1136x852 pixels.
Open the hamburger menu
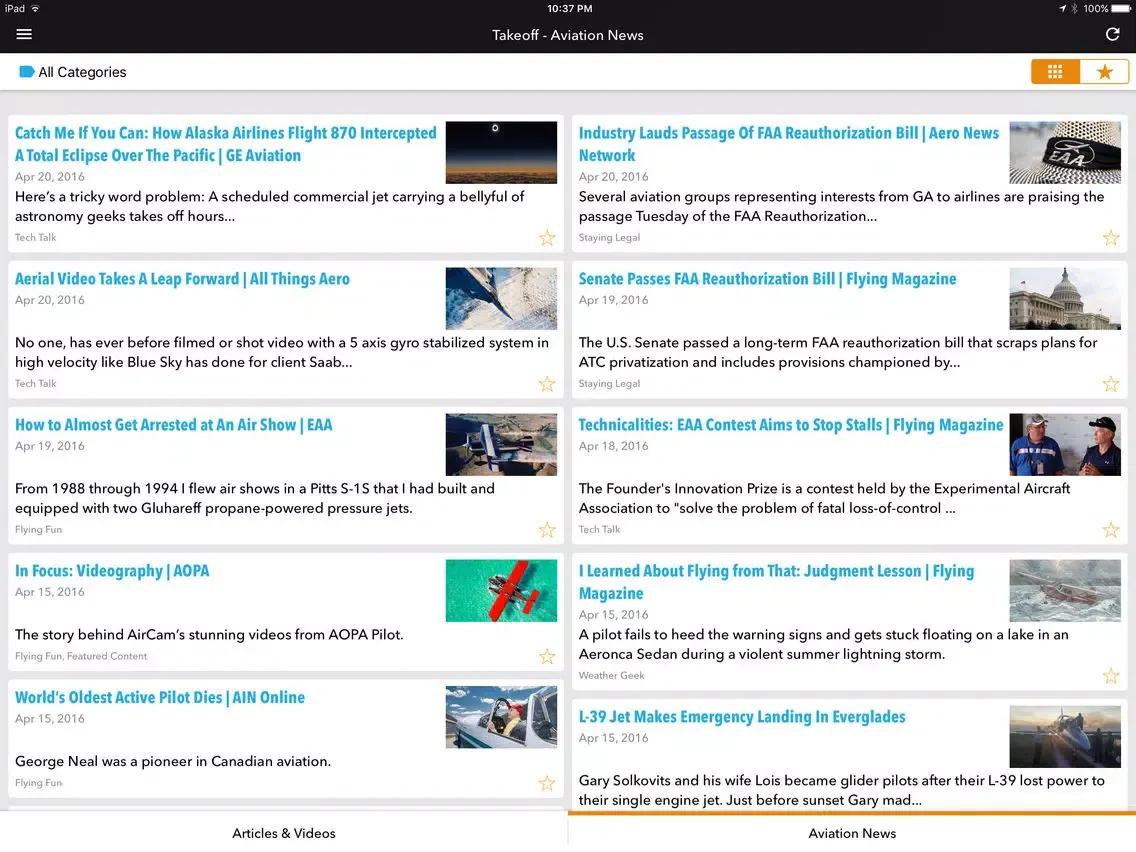pyautogui.click(x=24, y=34)
